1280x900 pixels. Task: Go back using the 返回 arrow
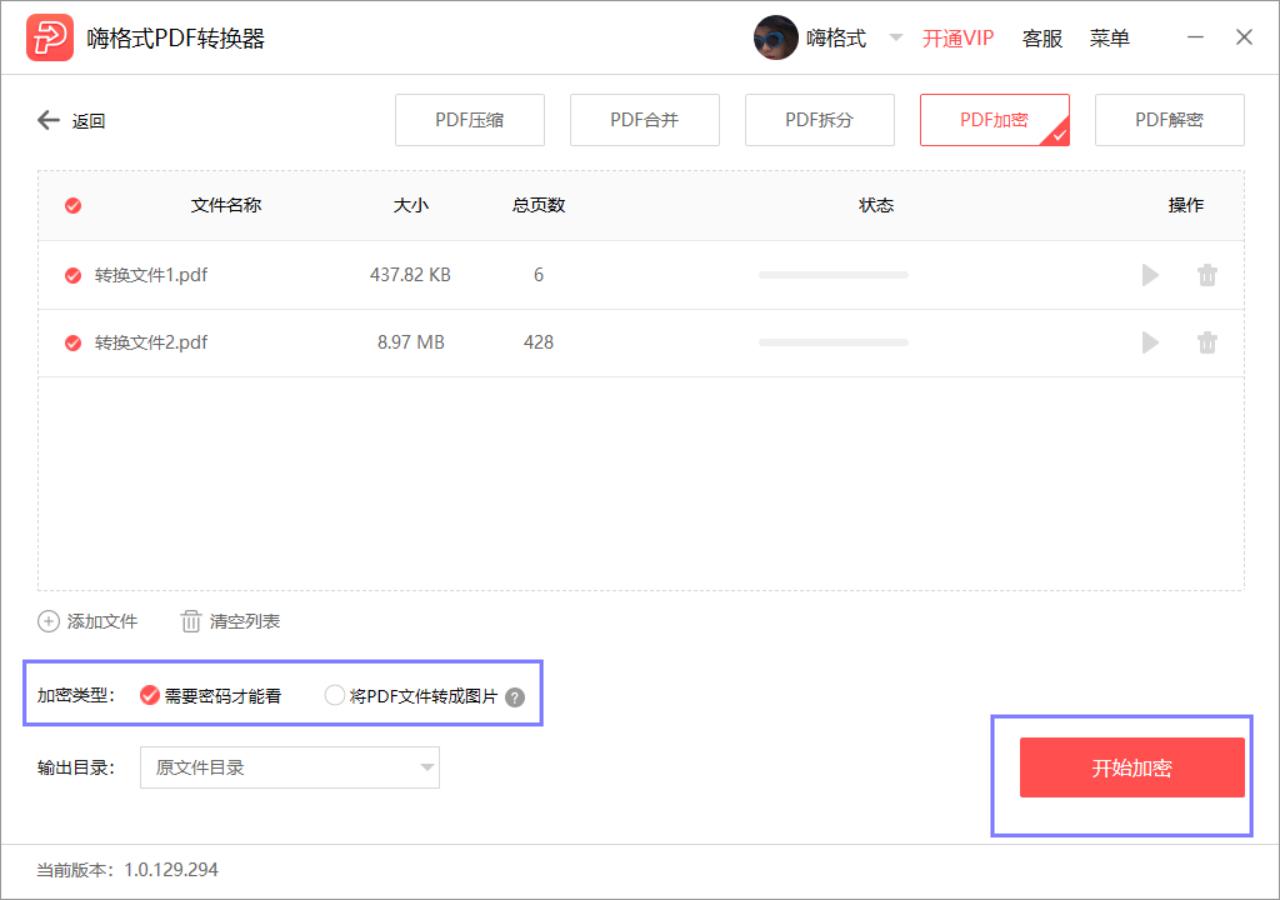pyautogui.click(x=47, y=120)
